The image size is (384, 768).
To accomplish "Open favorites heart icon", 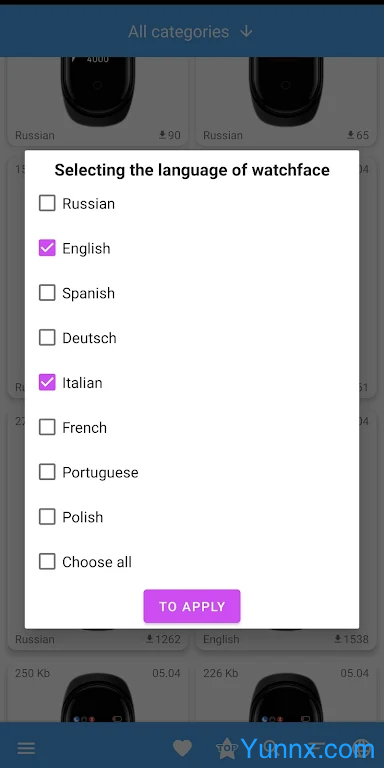I will coord(182,748).
